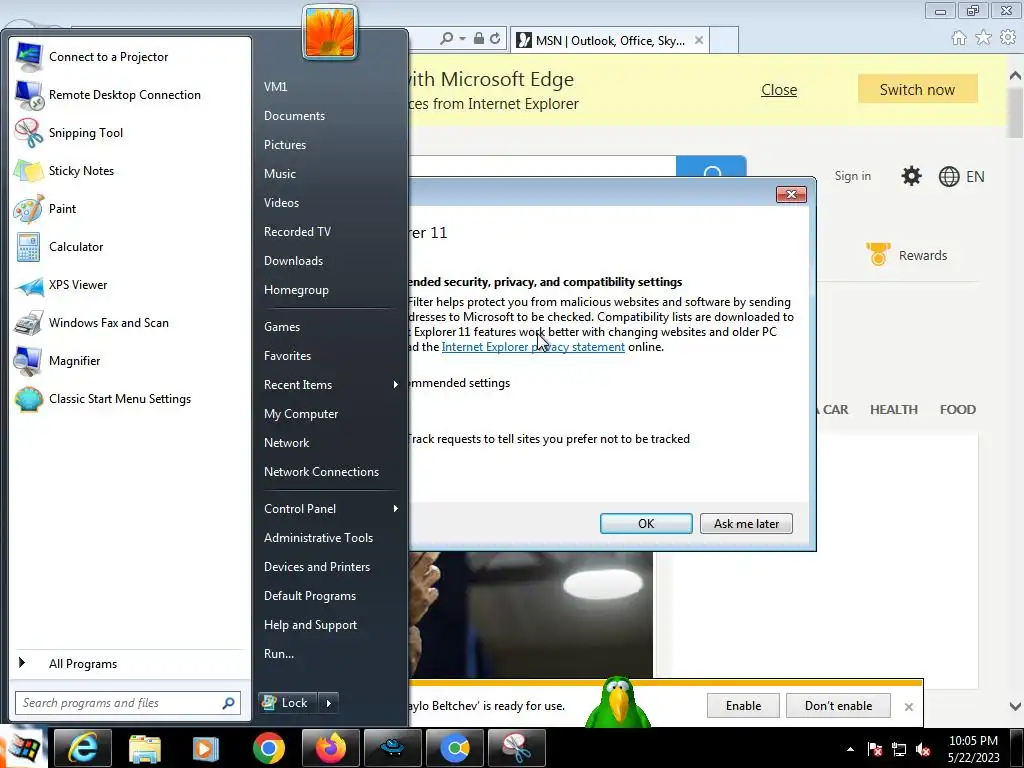Open Pictures folder in Start menu
This screenshot has height=768, width=1024.
(x=285, y=145)
